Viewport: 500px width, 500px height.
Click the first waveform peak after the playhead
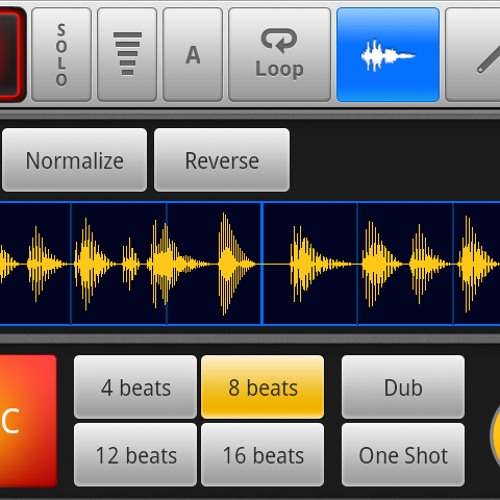pyautogui.click(x=302, y=264)
